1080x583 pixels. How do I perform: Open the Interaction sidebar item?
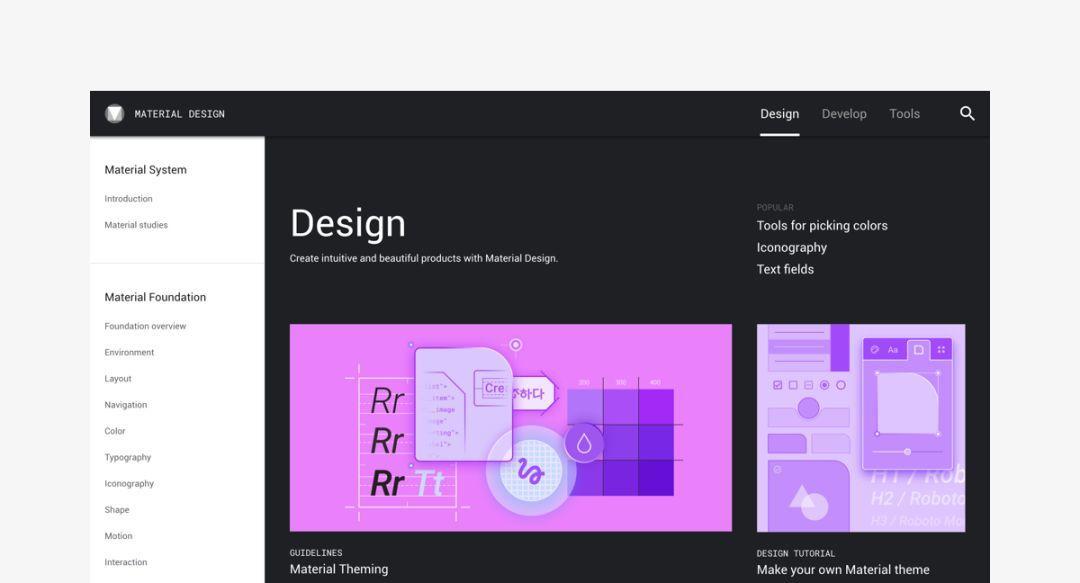tap(125, 562)
